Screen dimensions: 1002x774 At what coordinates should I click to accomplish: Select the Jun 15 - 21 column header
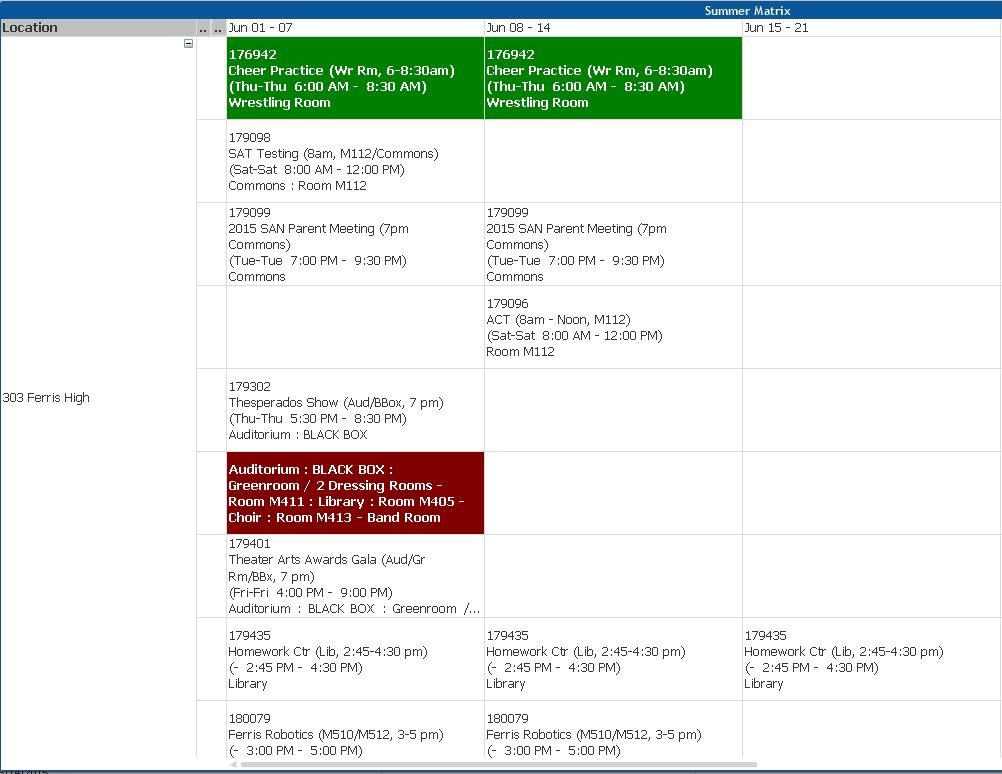click(872, 27)
